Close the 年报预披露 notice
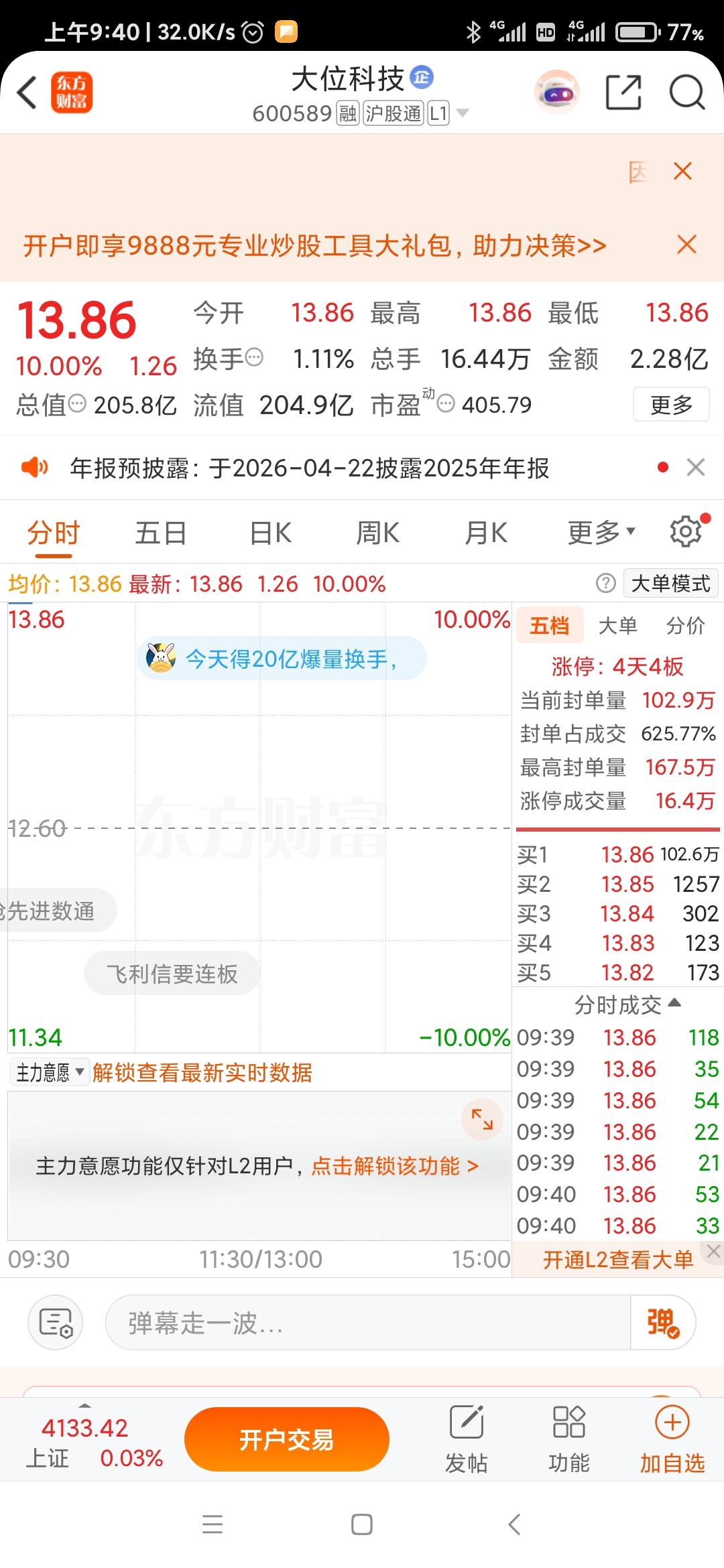The image size is (724, 1568). coord(696,467)
